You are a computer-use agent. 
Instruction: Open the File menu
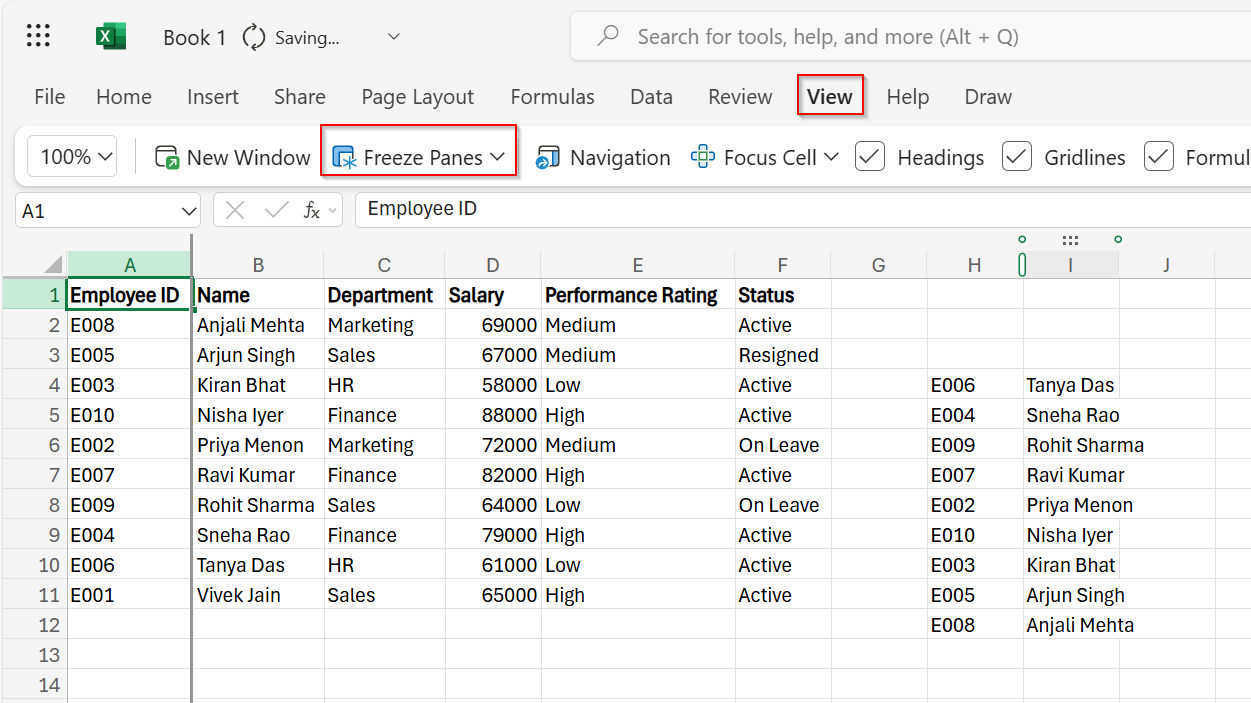tap(48, 96)
